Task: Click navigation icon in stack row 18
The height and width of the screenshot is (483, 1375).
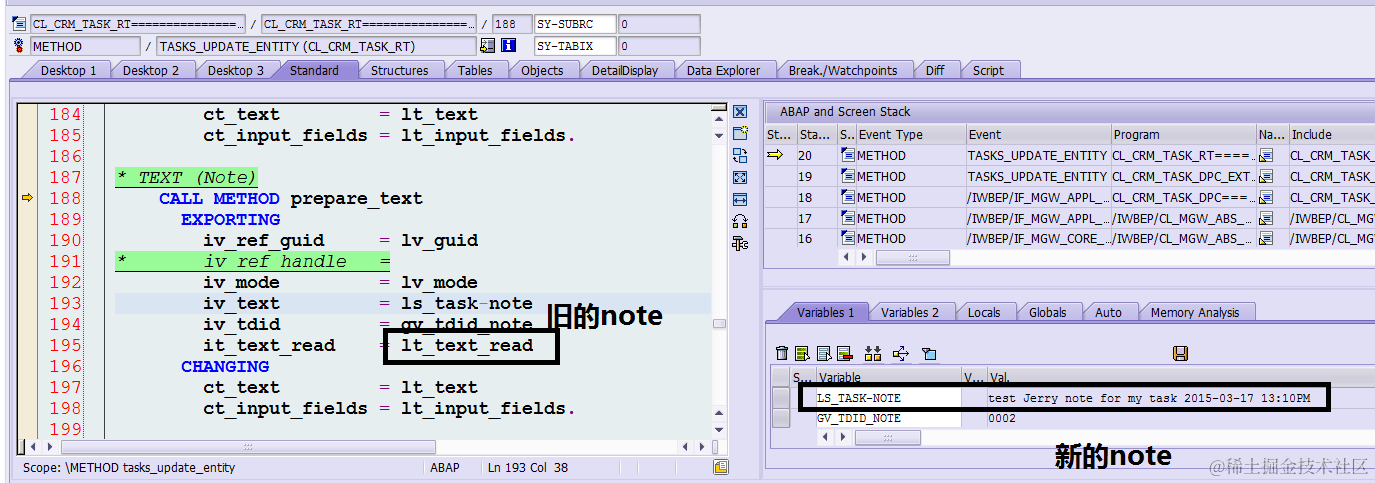Action: coord(1267,197)
